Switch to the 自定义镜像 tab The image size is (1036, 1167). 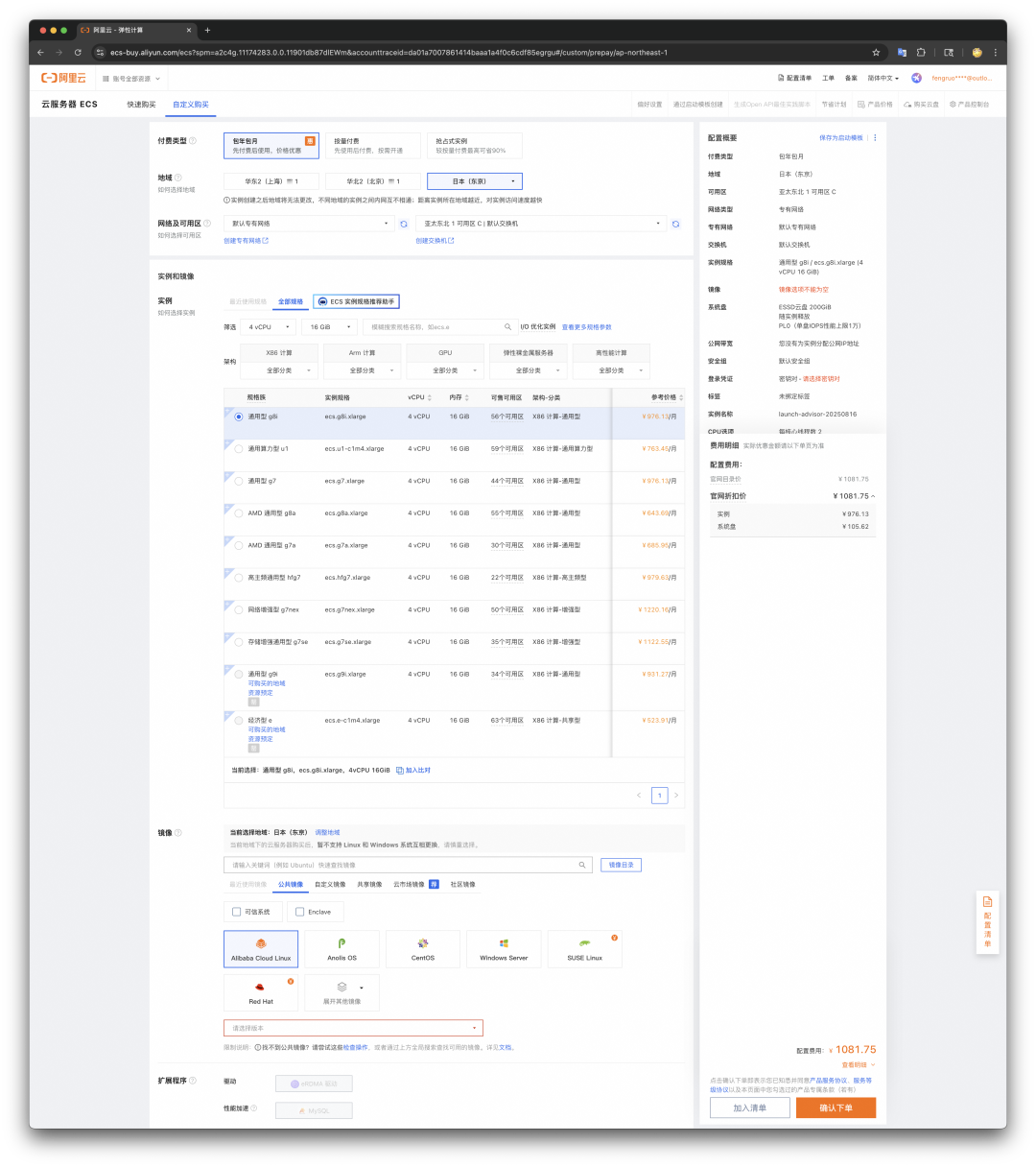[330, 885]
